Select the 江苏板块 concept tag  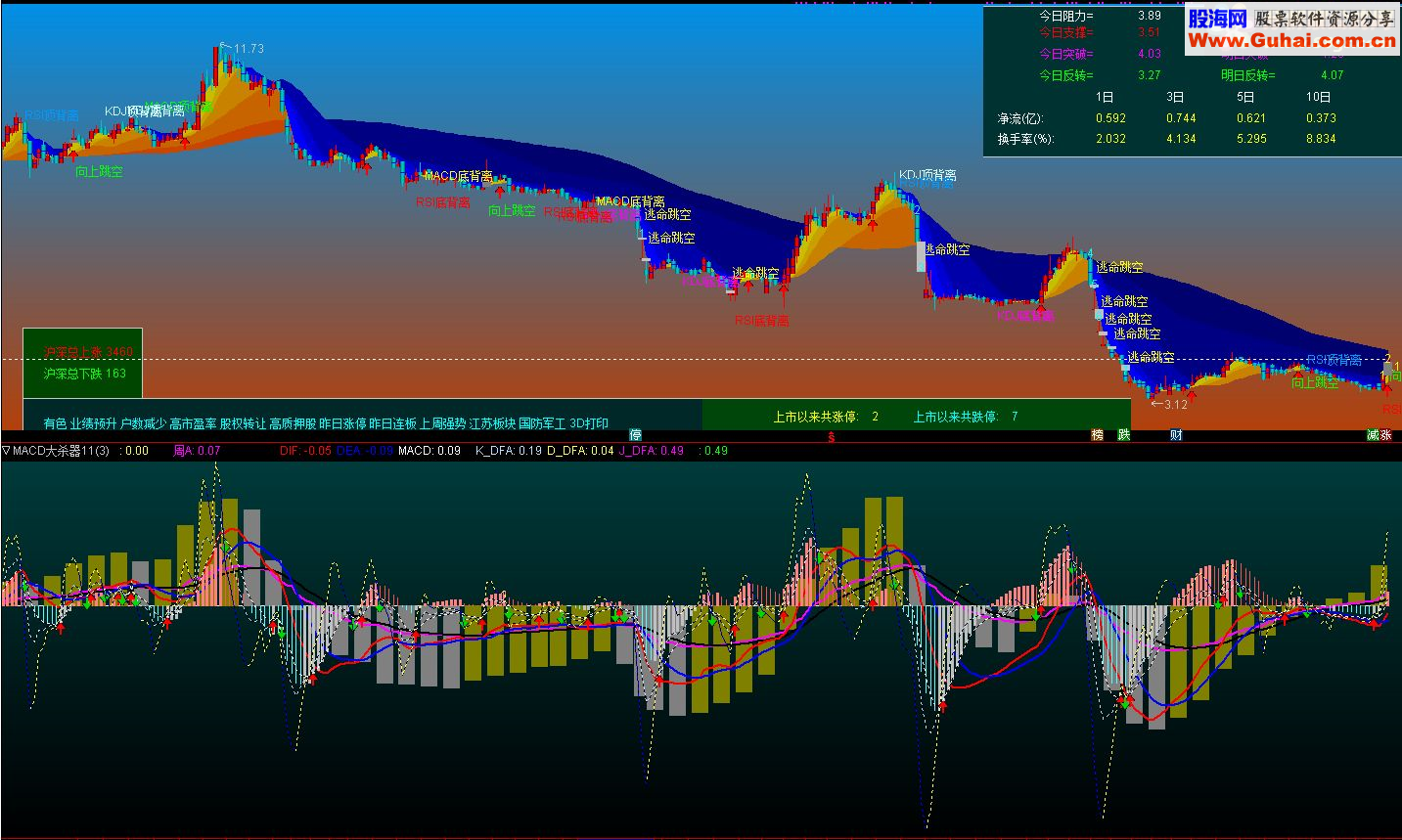pyautogui.click(x=492, y=423)
